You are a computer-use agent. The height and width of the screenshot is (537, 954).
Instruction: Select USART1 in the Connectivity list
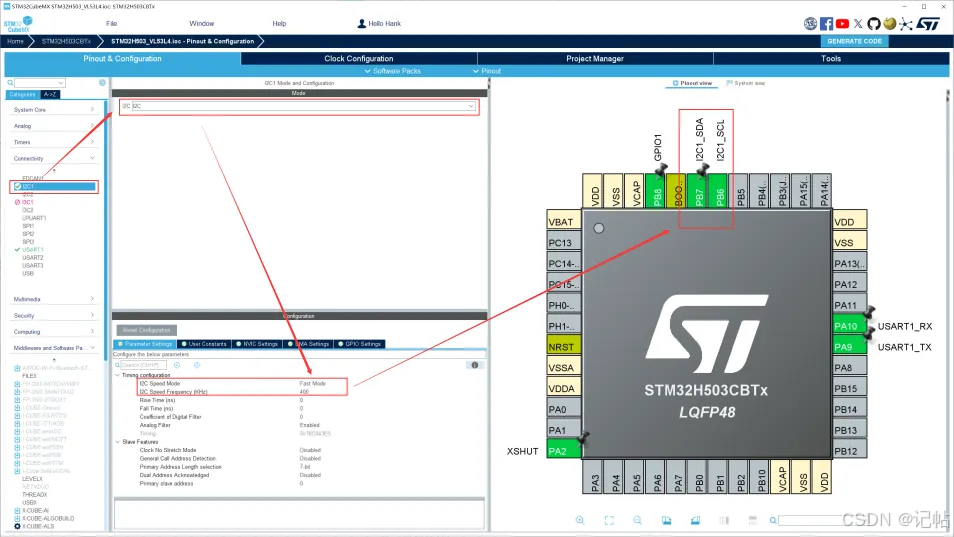(x=33, y=250)
